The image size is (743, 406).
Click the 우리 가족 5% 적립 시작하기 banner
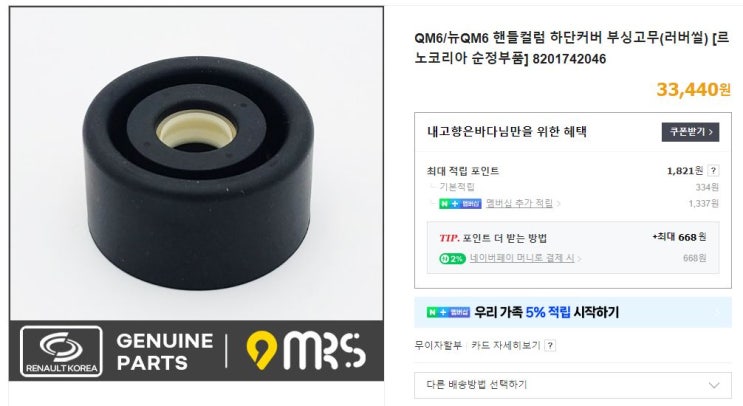pyautogui.click(x=572, y=312)
